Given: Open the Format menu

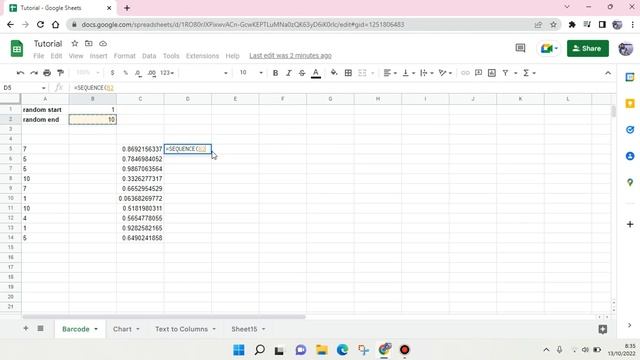Looking at the screenshot, I should point(124,56).
